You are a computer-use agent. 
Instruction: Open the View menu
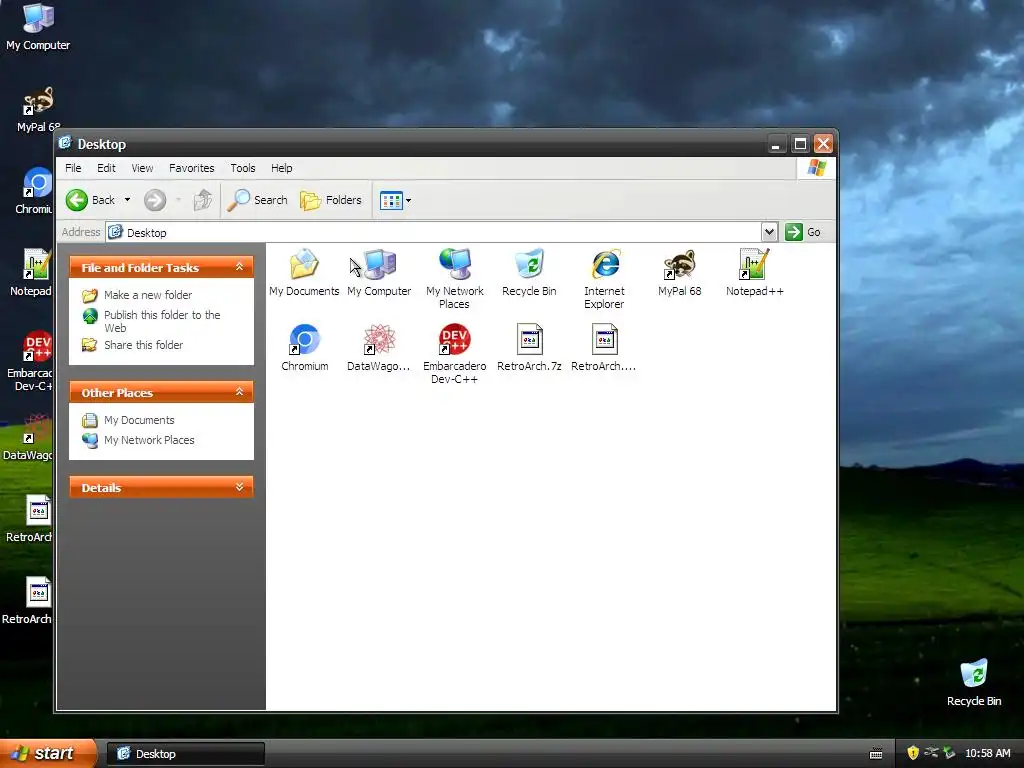pos(142,168)
